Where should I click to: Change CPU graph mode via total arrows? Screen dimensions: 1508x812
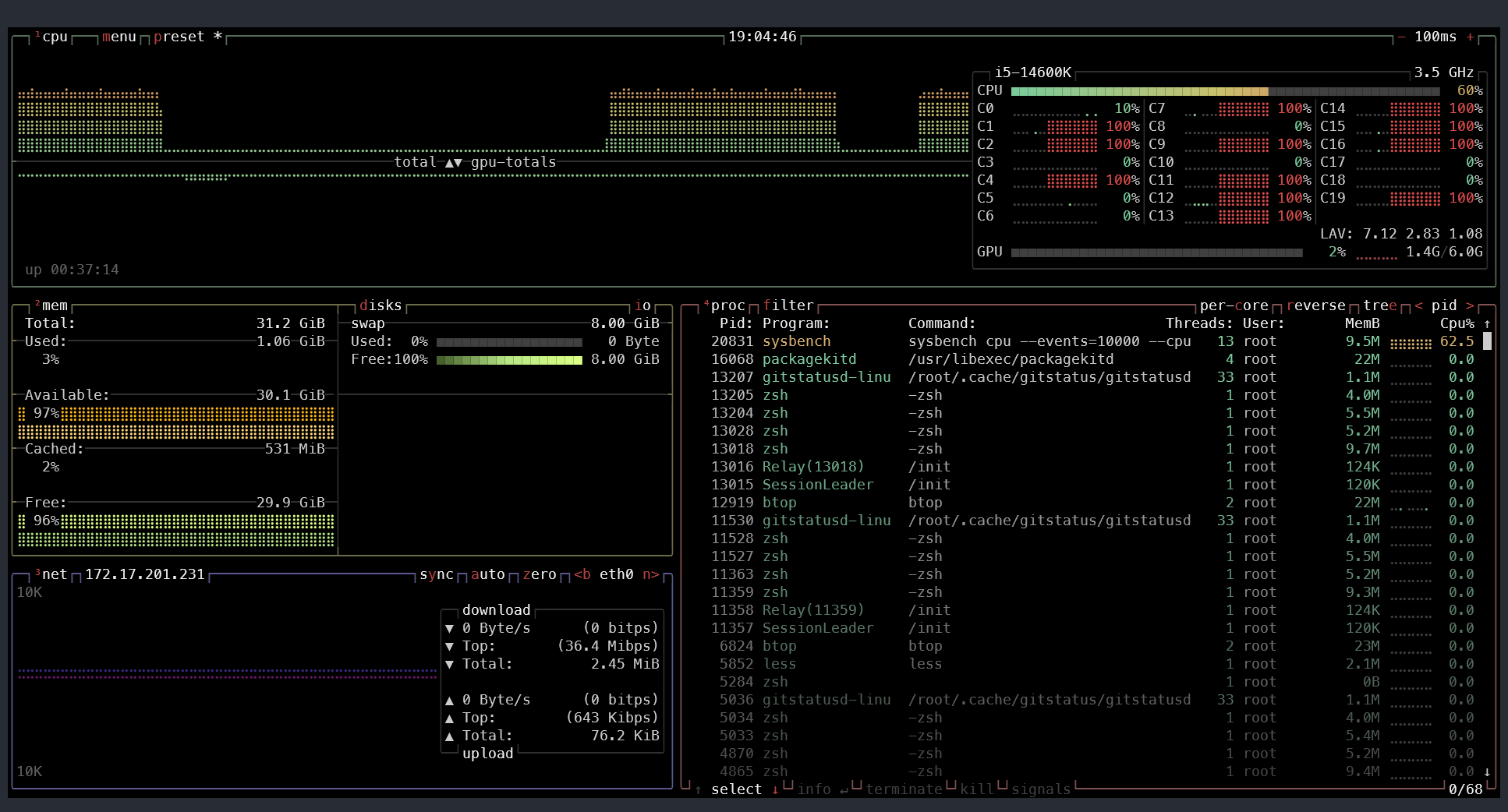point(453,163)
